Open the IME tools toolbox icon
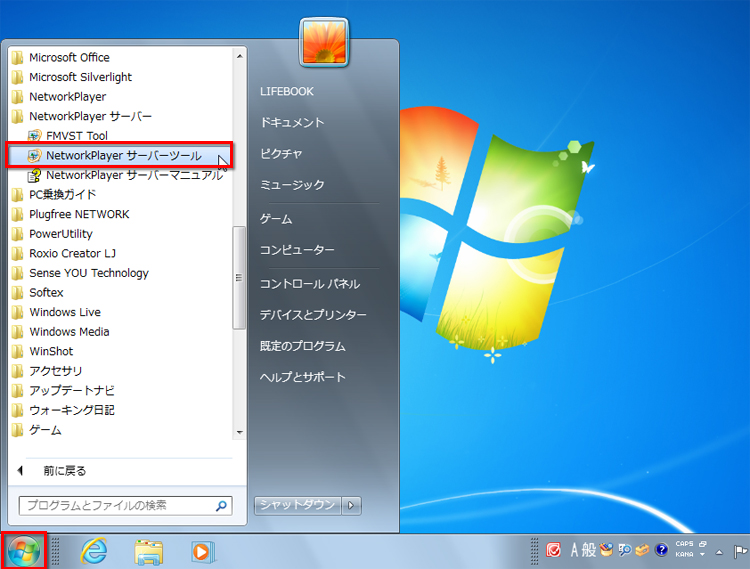This screenshot has height=569, width=750. (642, 550)
